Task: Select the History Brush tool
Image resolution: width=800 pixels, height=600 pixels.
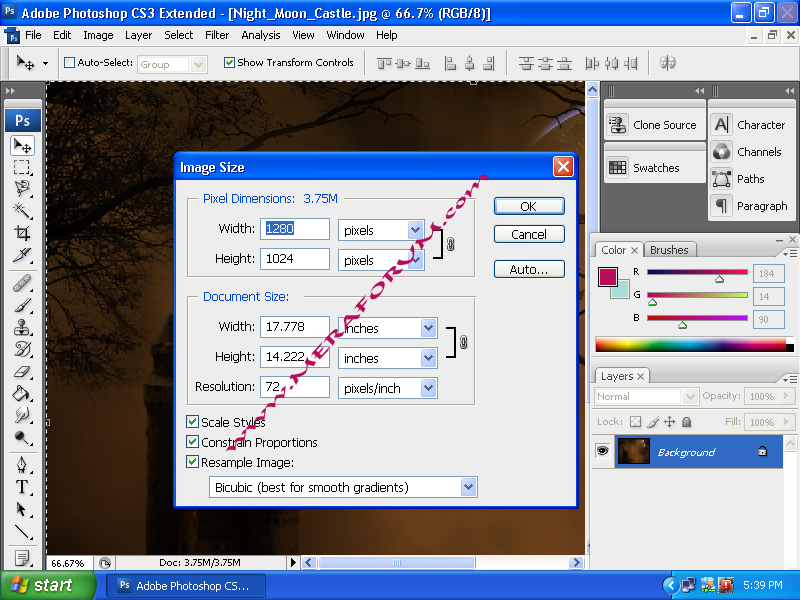Action: click(x=22, y=349)
